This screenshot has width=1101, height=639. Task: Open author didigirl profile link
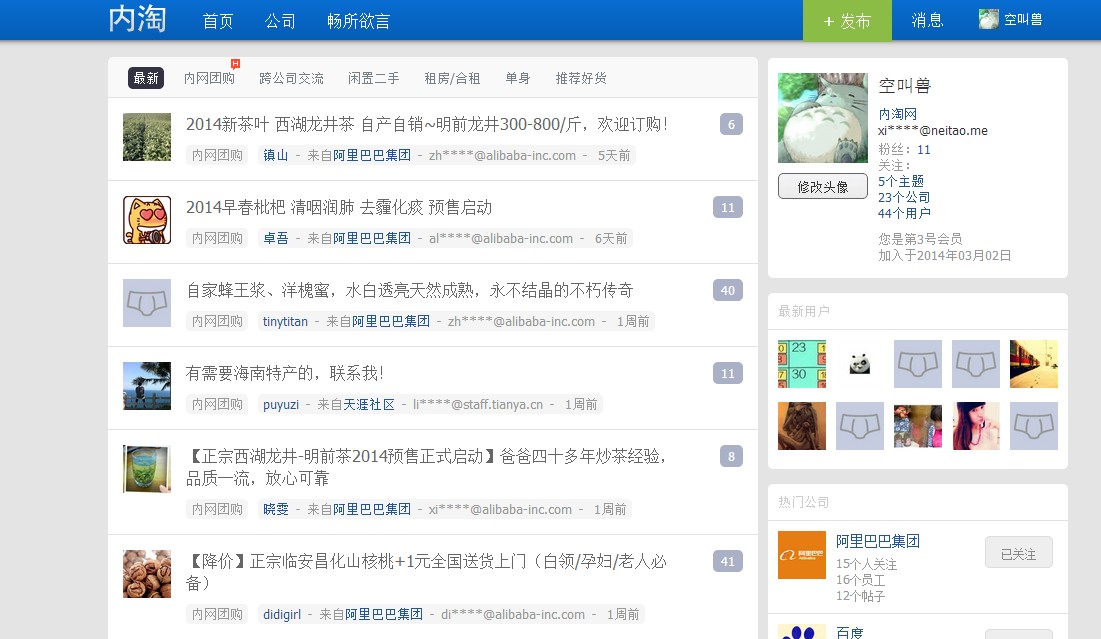click(x=282, y=614)
